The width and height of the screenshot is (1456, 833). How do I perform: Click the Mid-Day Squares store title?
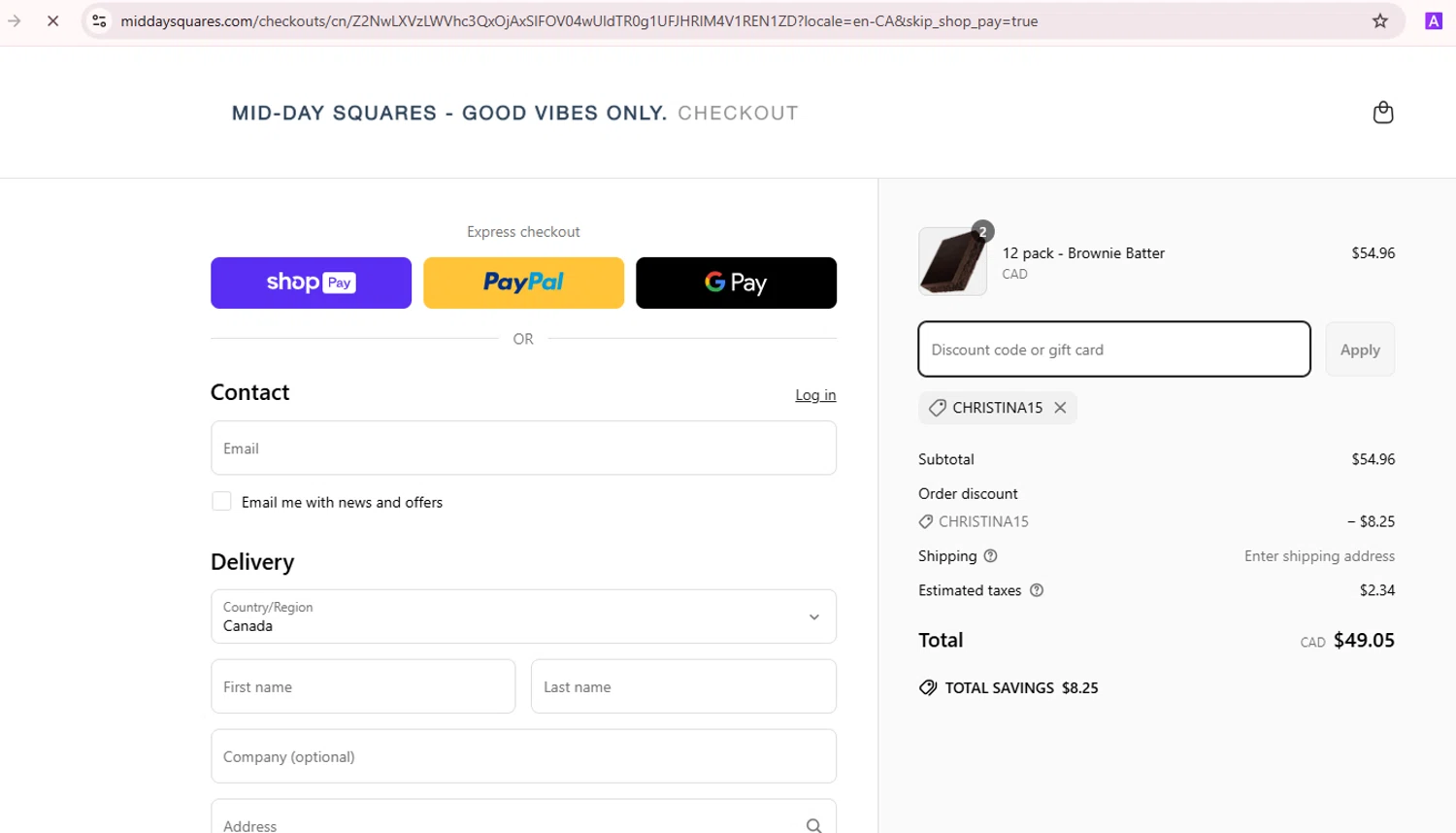pos(449,113)
